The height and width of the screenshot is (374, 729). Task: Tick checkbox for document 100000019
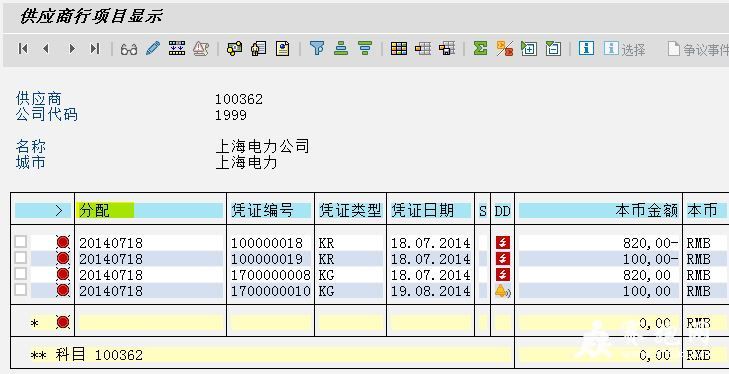pos(20,258)
